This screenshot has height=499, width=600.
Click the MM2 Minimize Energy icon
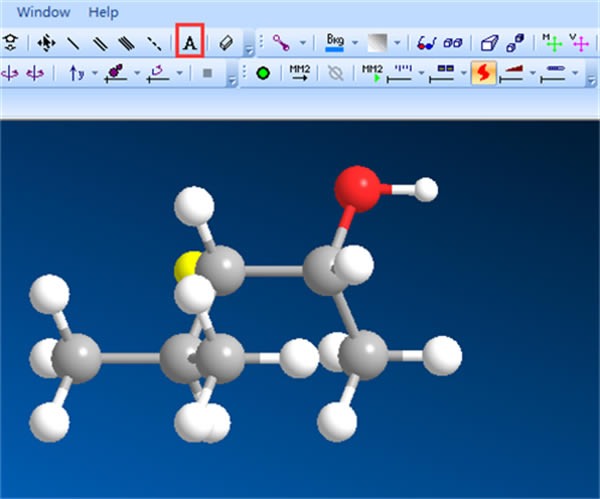coord(299,73)
